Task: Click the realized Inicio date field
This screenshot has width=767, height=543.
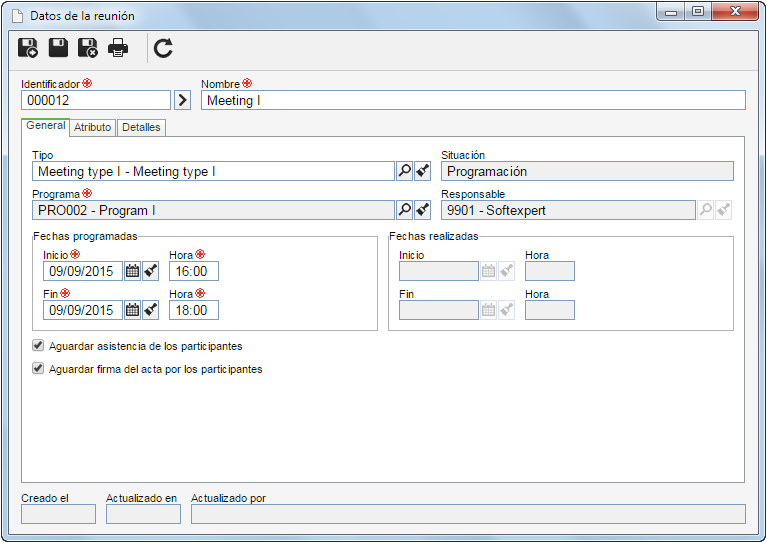Action: coord(439,271)
